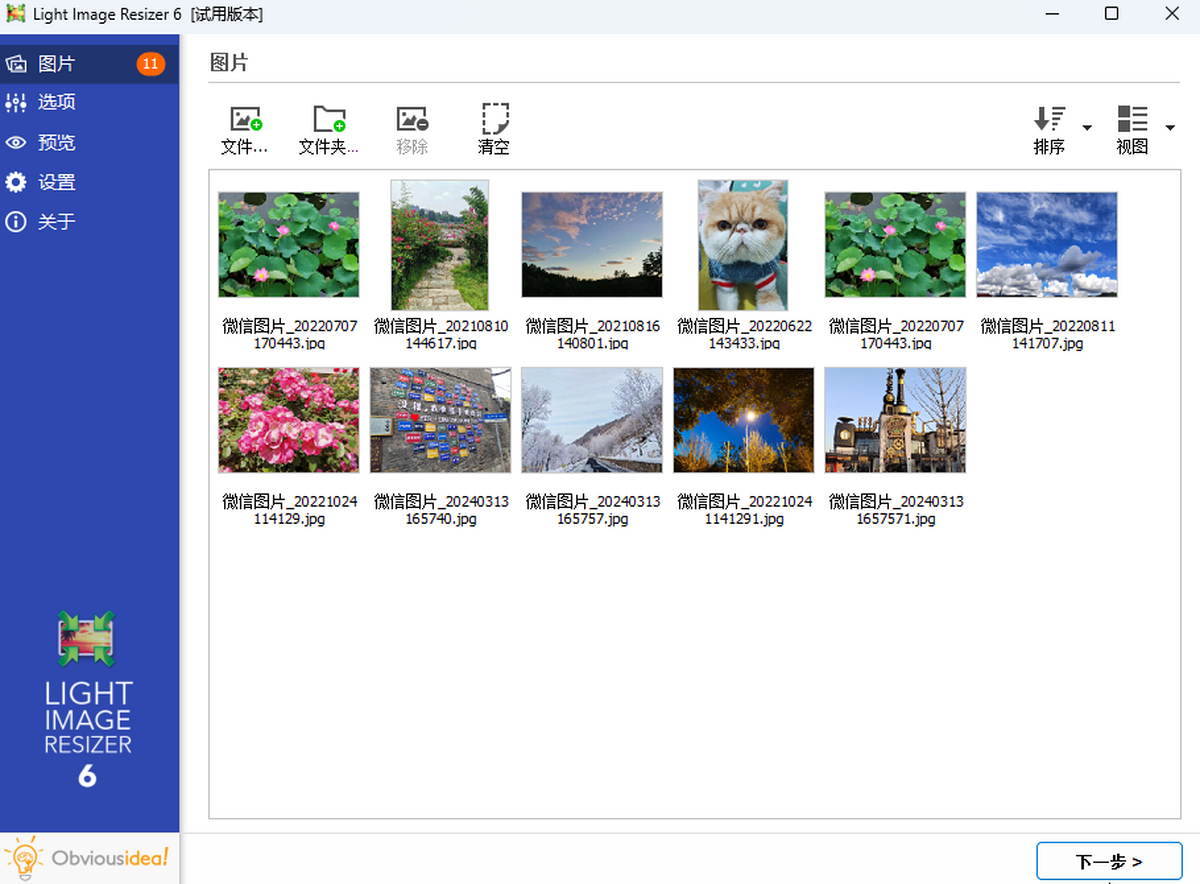Select the 图片 (Images) sidebar tab
Screen dimensions: 1200x884
click(57, 64)
